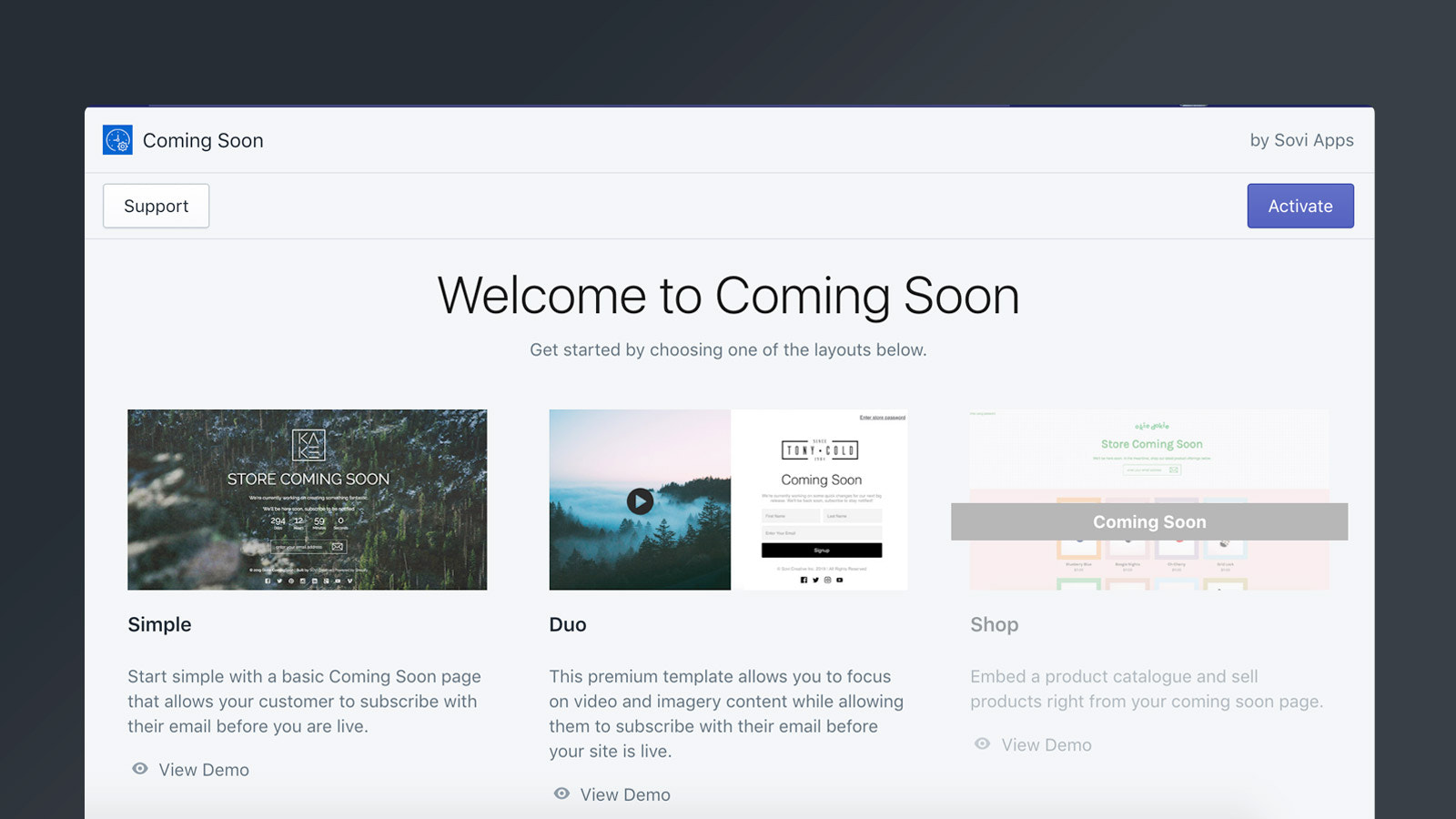This screenshot has width=1456, height=819.
Task: Activate the Coming Soon app
Action: click(x=1300, y=206)
